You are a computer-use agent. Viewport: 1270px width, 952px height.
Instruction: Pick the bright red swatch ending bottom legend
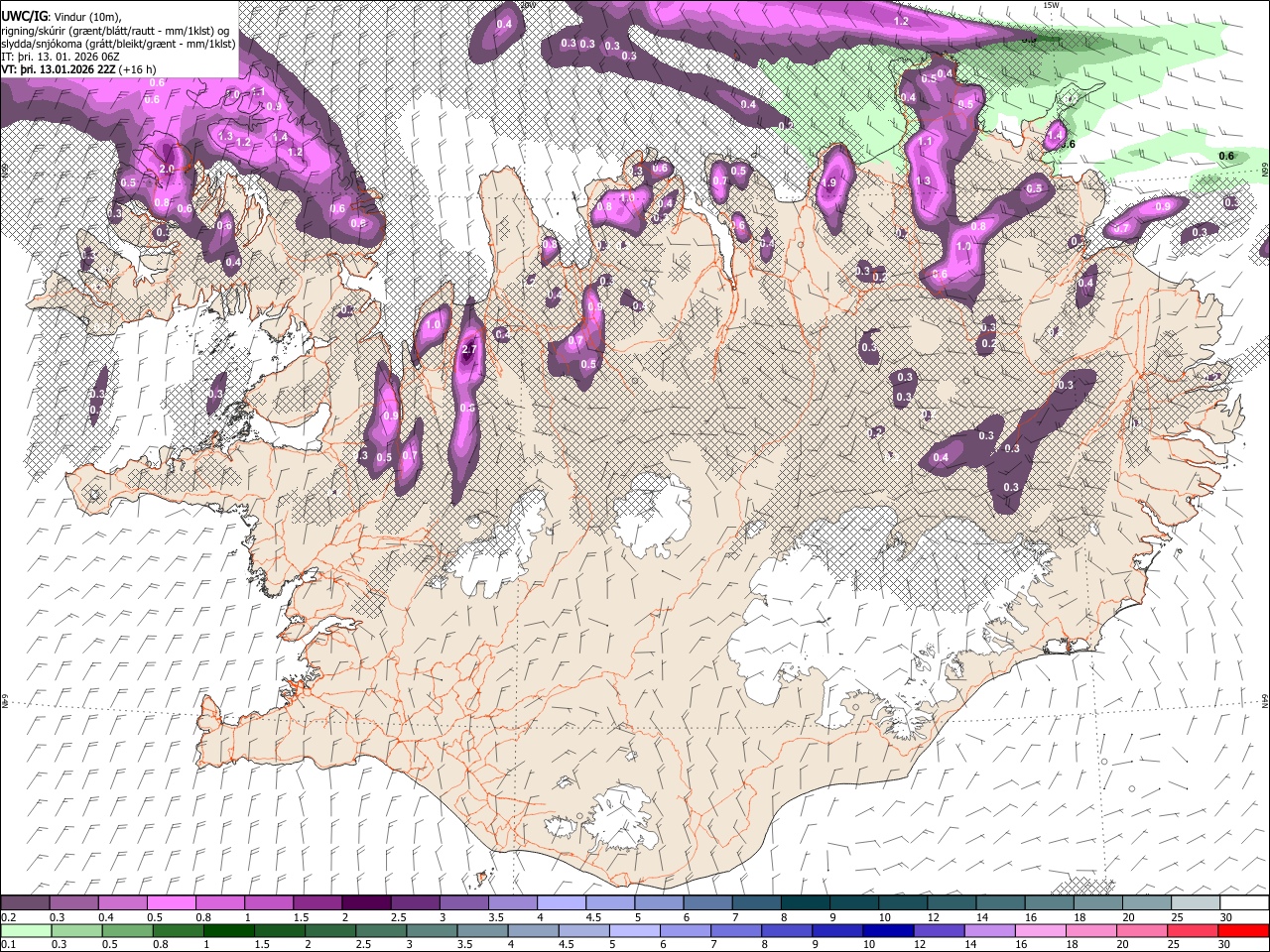point(1241,930)
